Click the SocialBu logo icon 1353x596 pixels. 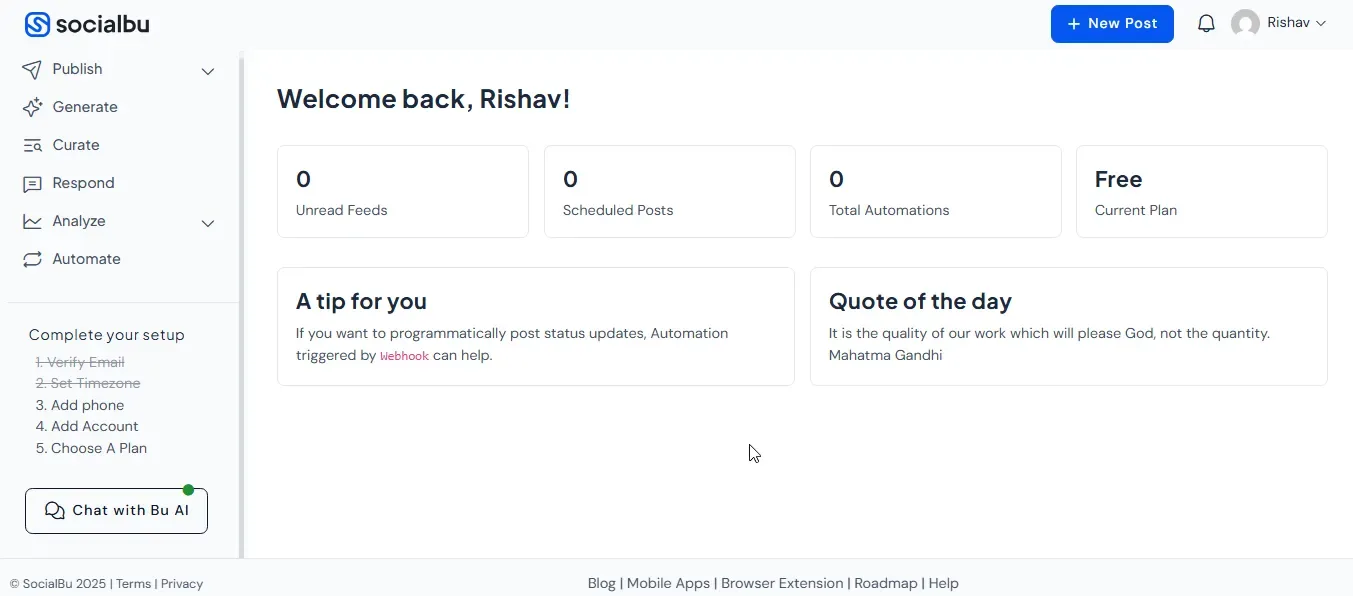pos(37,24)
